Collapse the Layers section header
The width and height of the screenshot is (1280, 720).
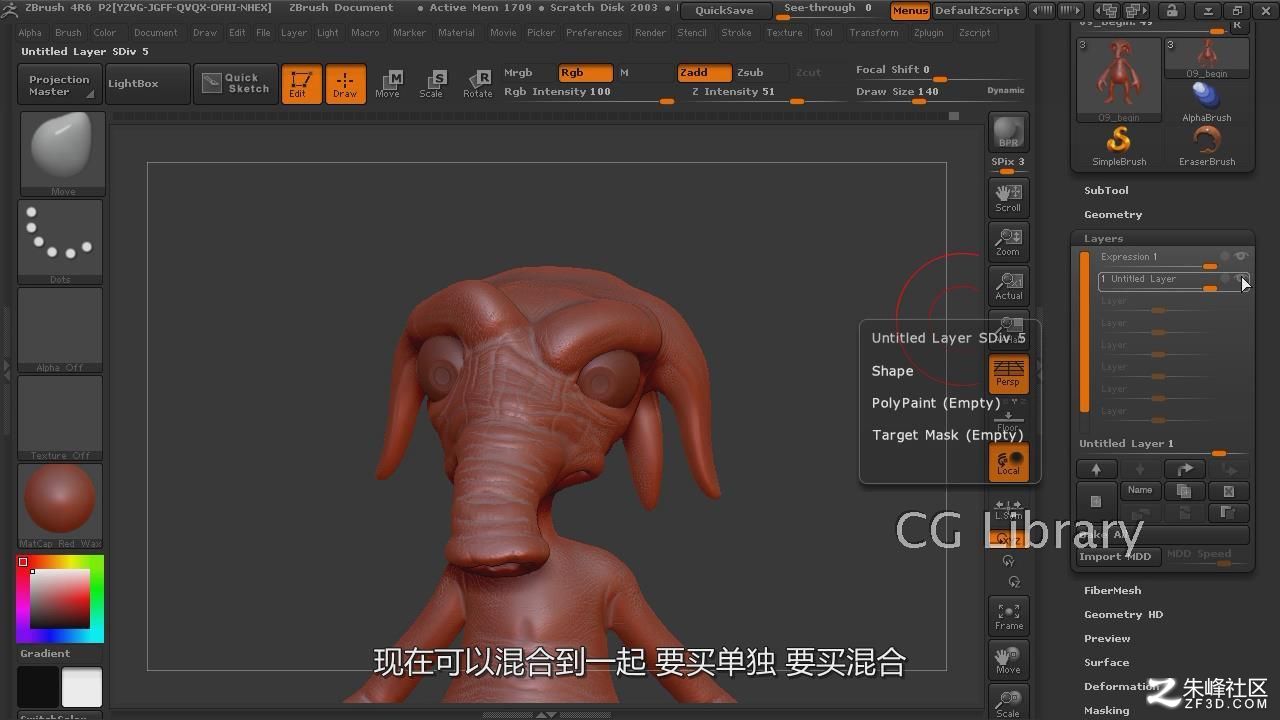[x=1104, y=238]
